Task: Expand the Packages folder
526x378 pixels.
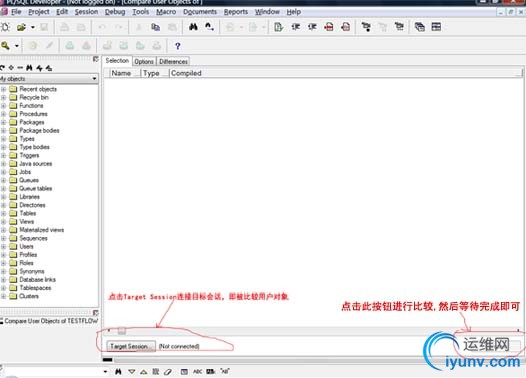Action: [x=3, y=122]
